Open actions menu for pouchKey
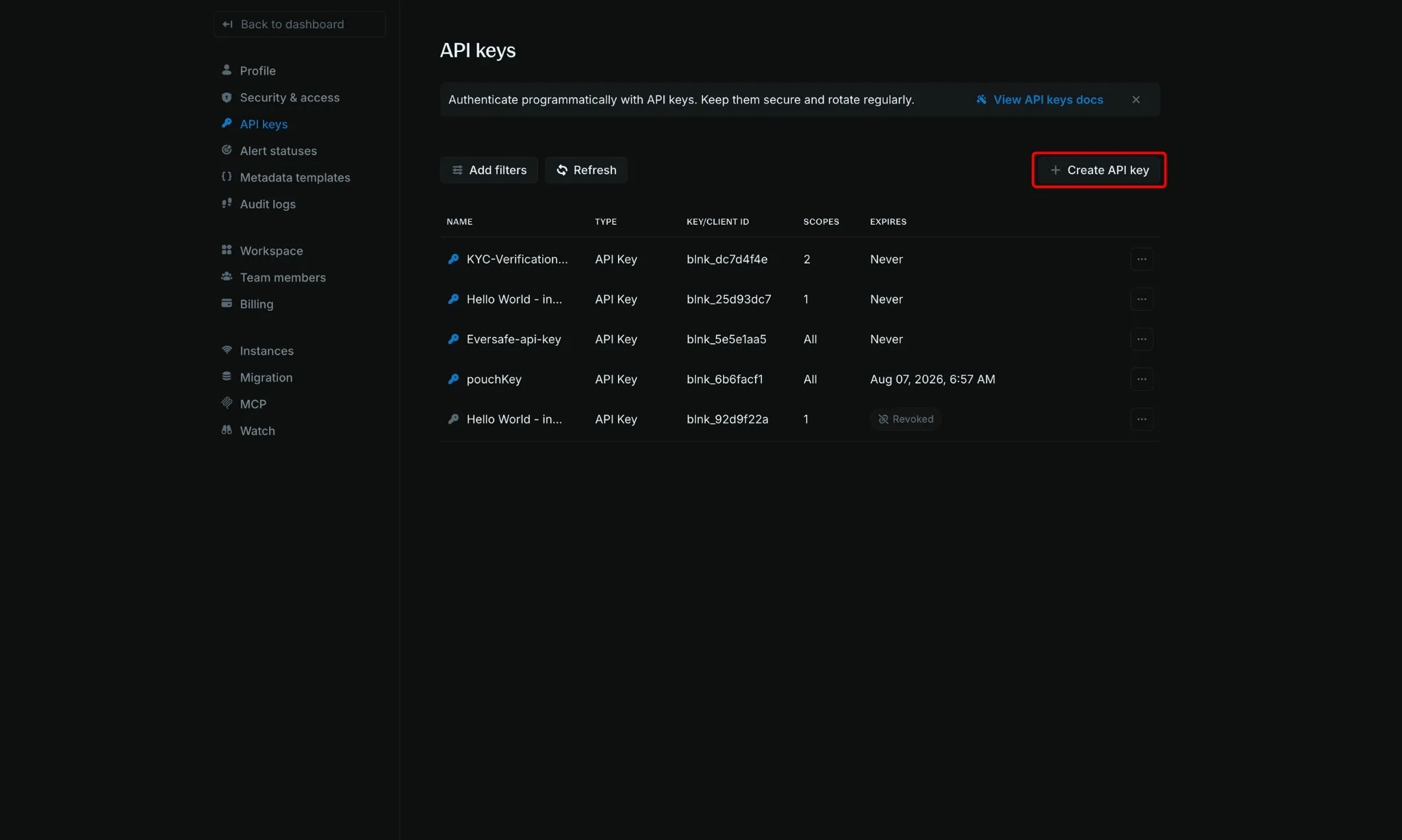1402x840 pixels. coord(1141,379)
